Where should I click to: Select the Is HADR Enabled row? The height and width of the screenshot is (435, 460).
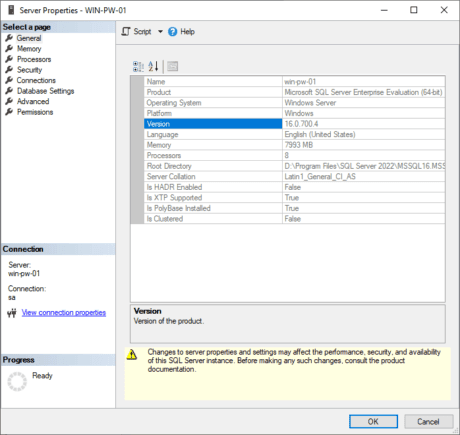(295, 187)
